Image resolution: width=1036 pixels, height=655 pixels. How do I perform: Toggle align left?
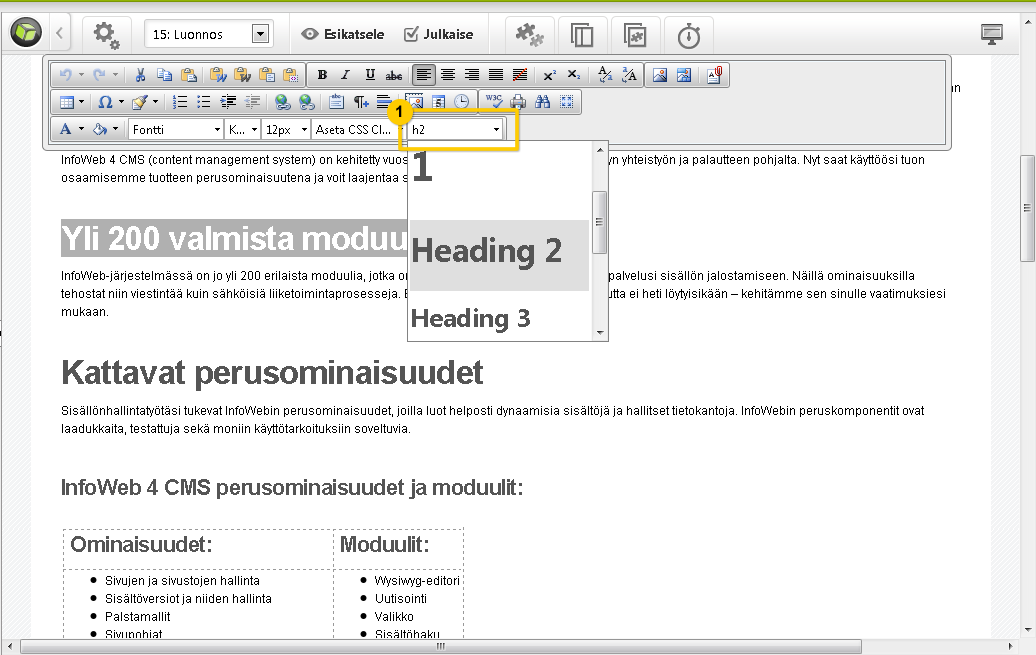pyautogui.click(x=424, y=75)
